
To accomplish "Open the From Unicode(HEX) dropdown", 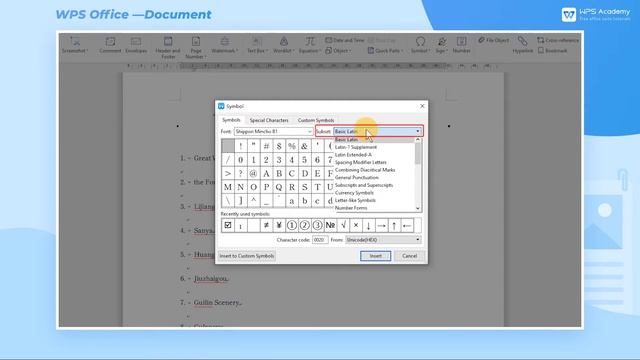I will point(383,240).
